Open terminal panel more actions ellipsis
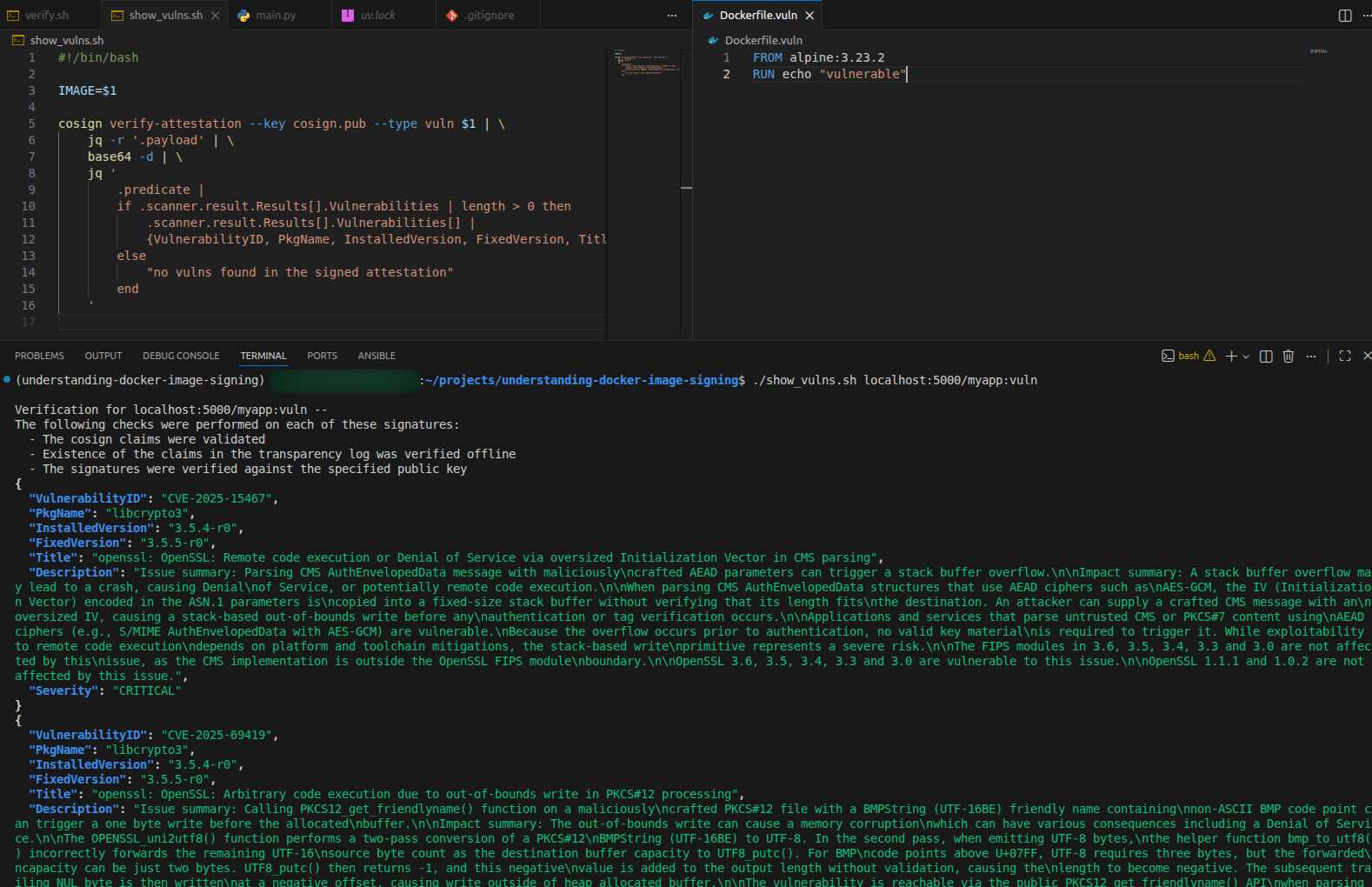Screen dimensions: 1372x887 click(1311, 356)
